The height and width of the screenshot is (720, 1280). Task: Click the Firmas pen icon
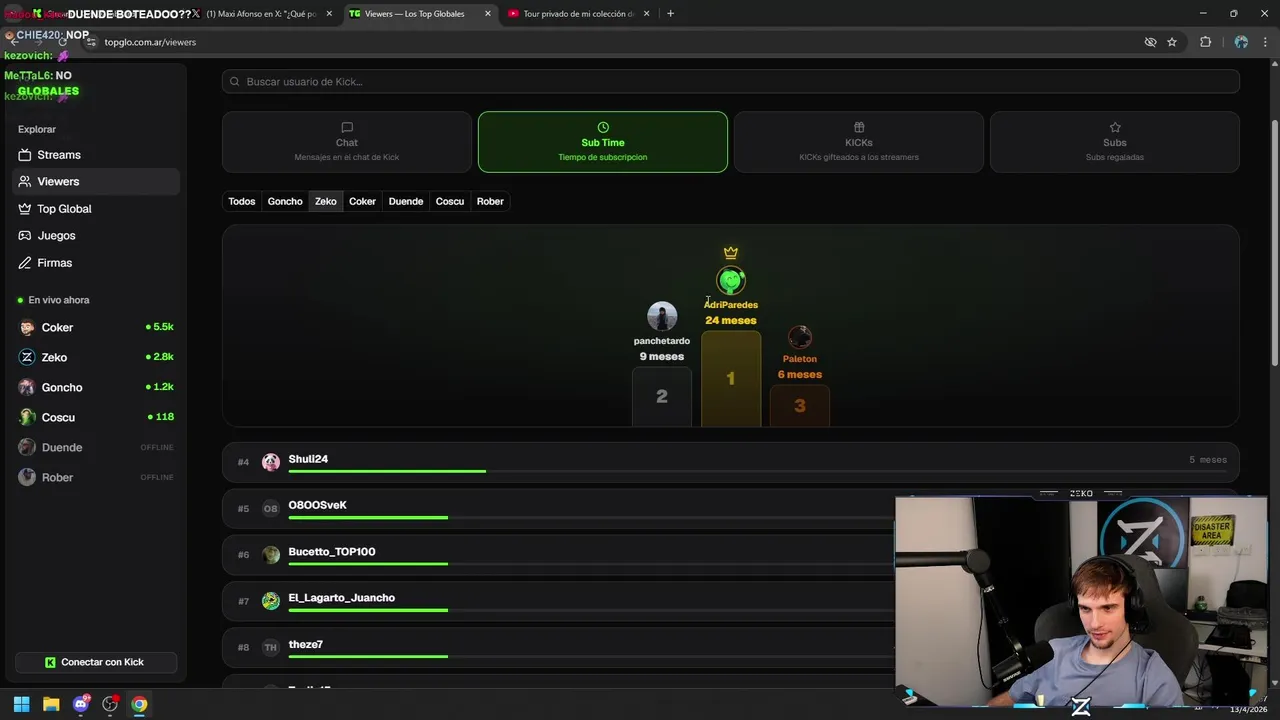pos(25,263)
